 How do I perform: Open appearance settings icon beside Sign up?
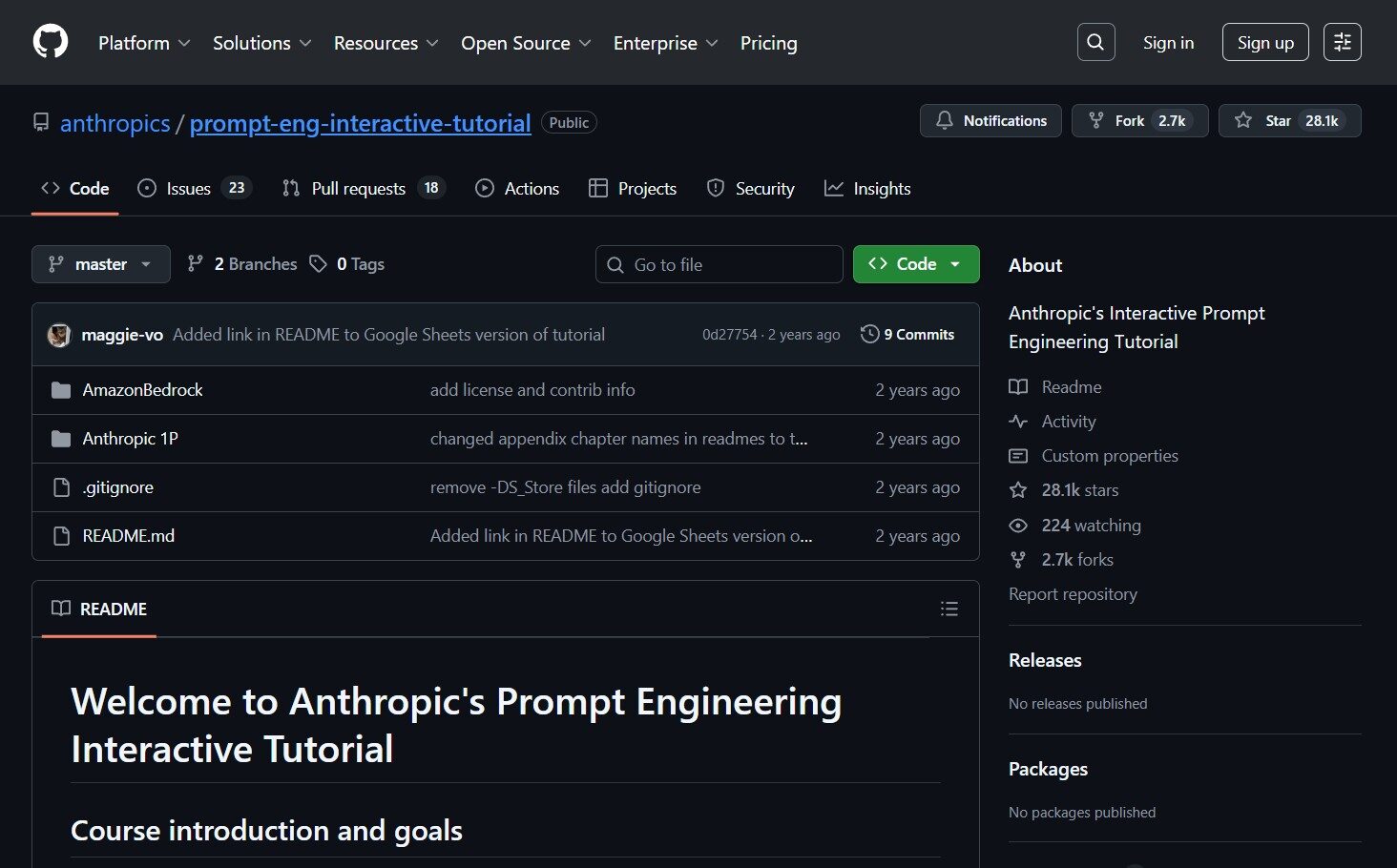pyautogui.click(x=1342, y=42)
